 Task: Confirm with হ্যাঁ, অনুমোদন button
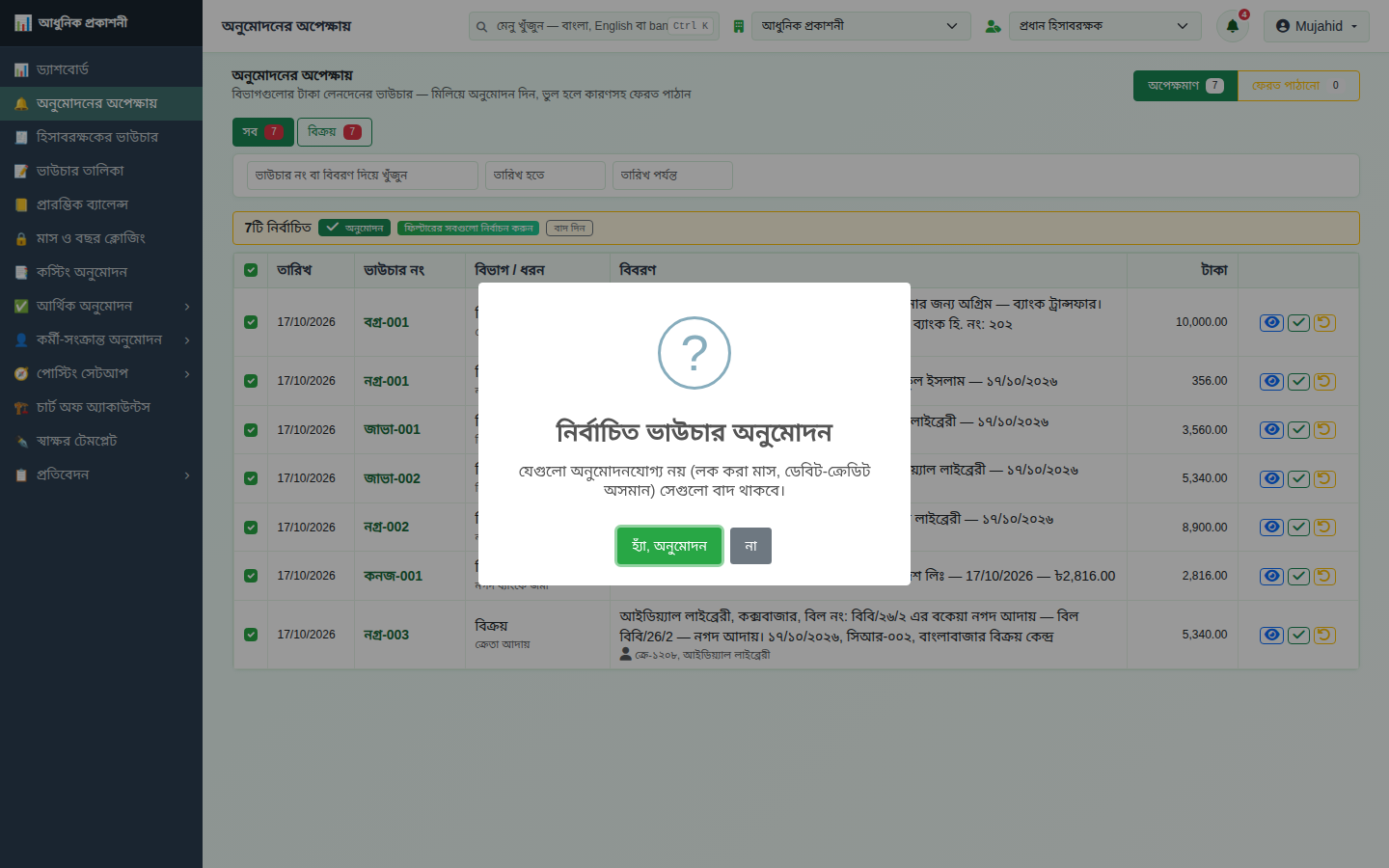(x=669, y=546)
